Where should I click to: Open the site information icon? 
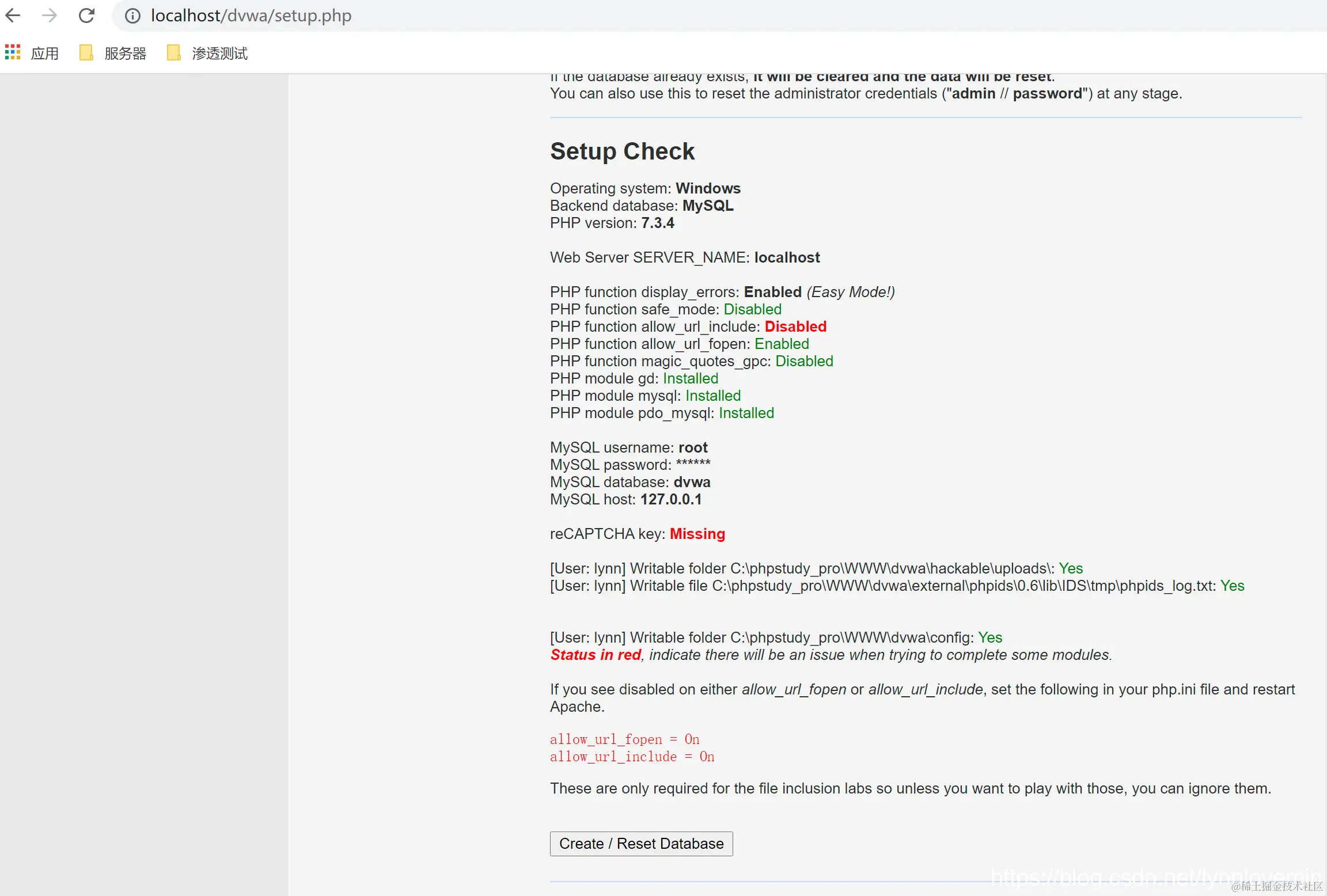click(x=132, y=16)
